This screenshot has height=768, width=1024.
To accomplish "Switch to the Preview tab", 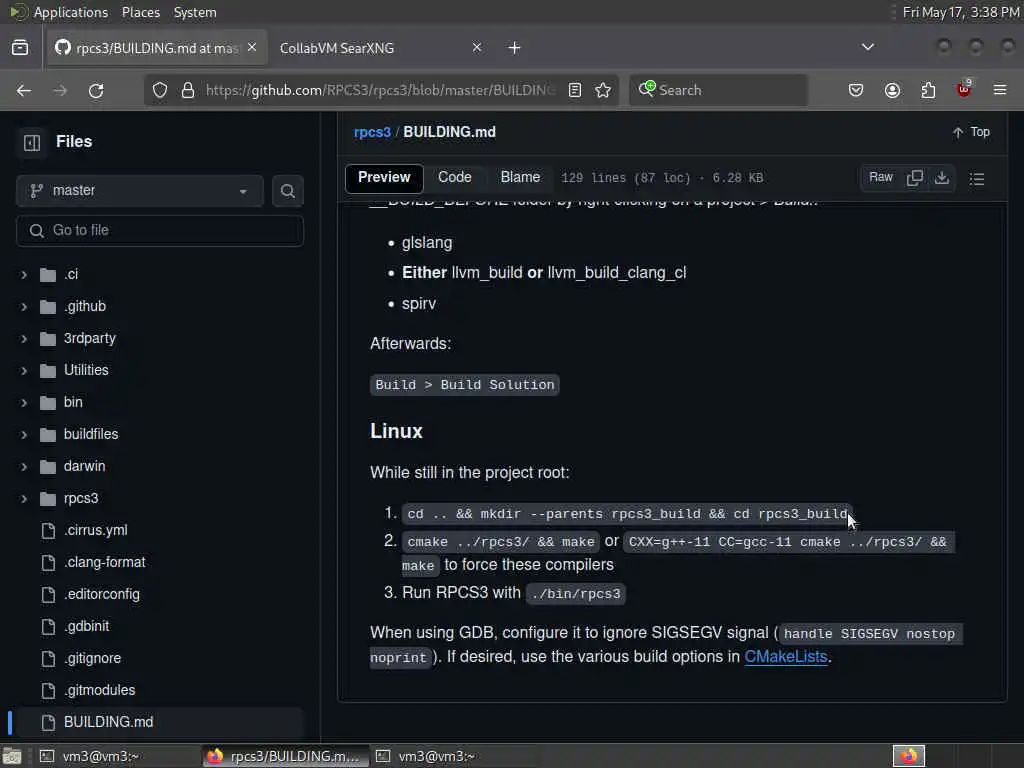I will click(x=384, y=178).
